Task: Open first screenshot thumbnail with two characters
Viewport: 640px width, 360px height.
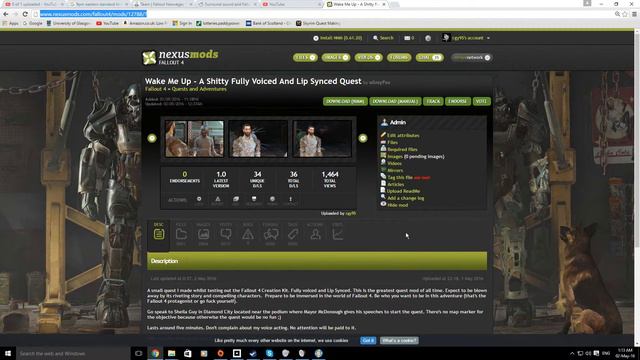Action: pos(194,138)
